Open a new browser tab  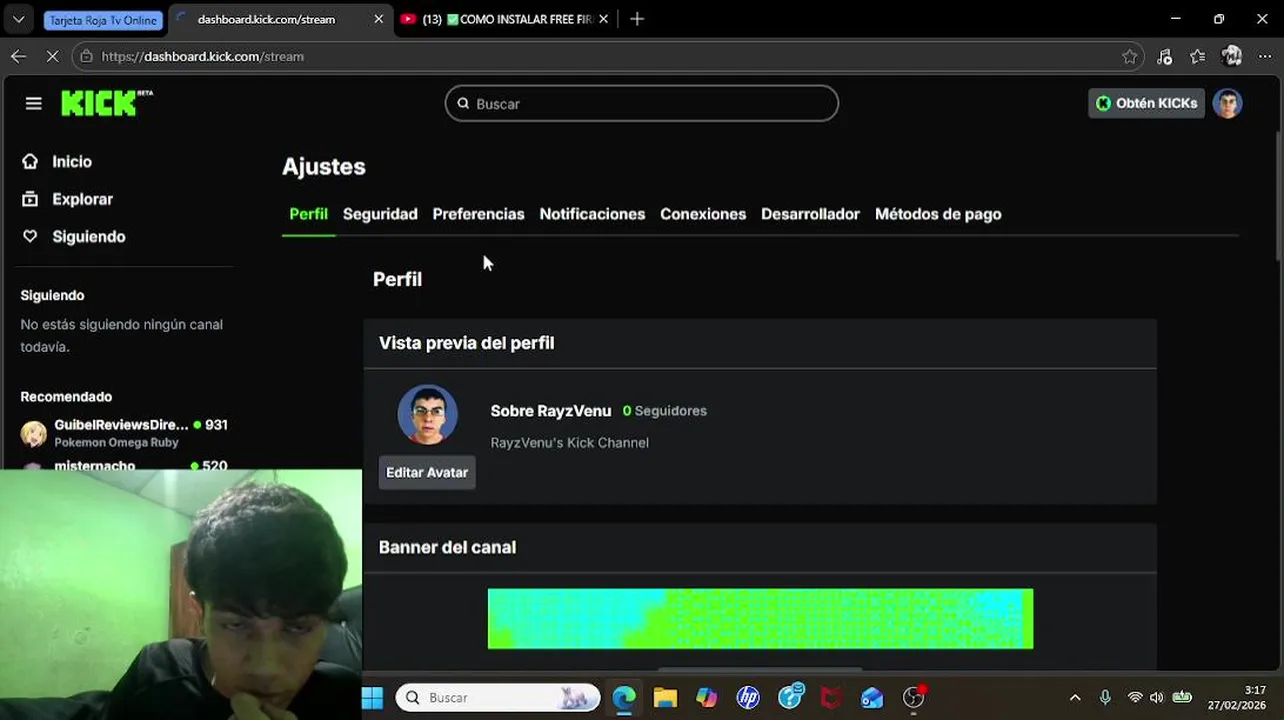[637, 19]
